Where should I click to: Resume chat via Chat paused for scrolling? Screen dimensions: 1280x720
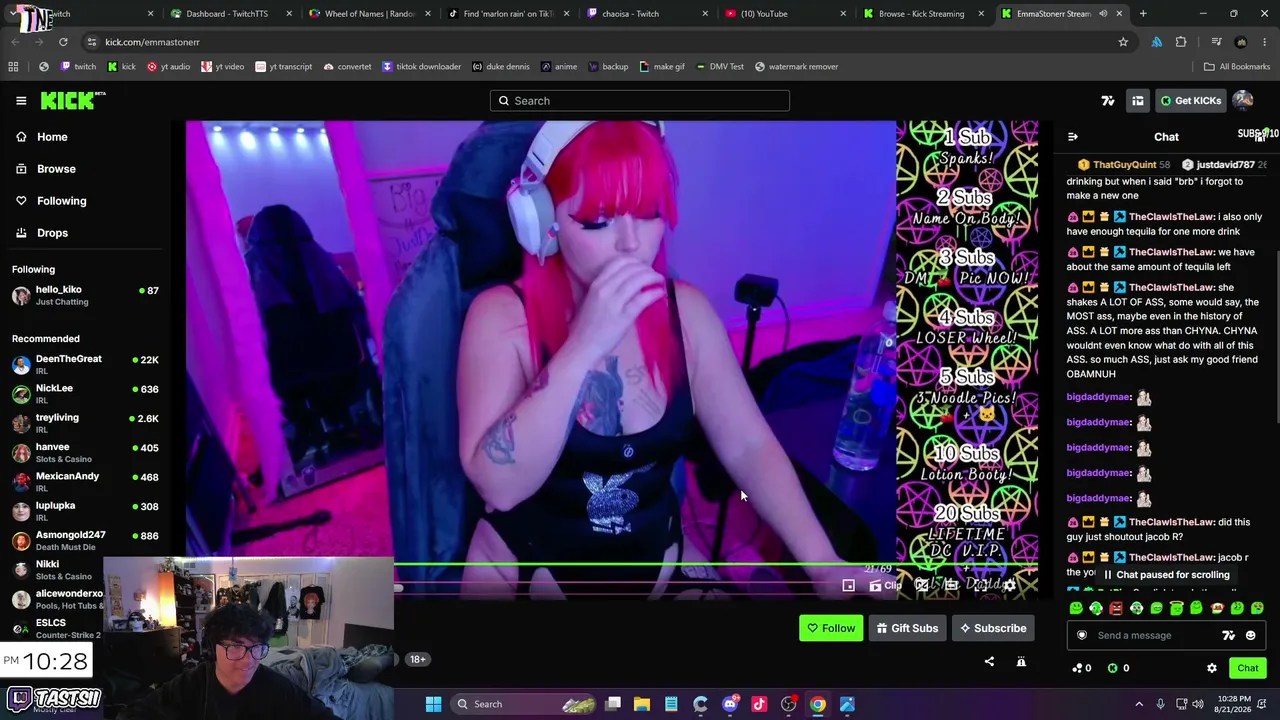[x=1166, y=575]
